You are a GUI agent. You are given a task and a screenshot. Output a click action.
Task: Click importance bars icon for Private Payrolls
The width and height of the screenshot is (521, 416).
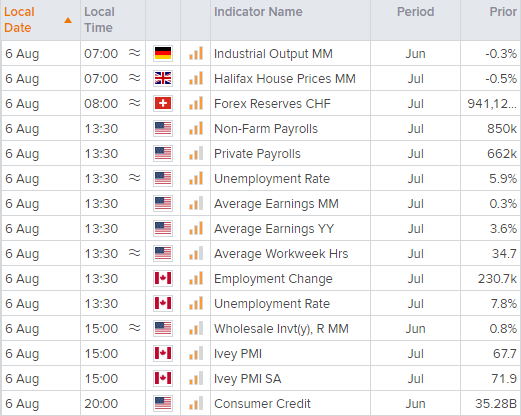coord(196,153)
